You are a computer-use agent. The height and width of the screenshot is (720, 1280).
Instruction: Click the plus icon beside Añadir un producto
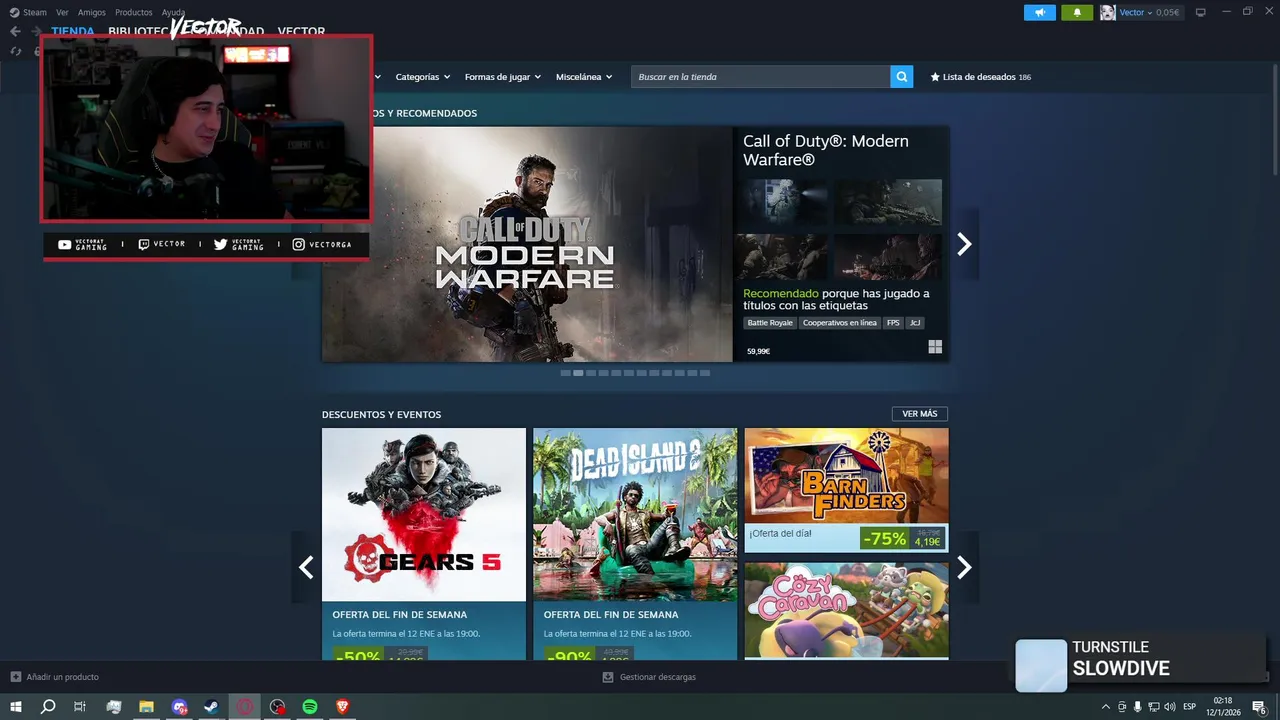click(15, 677)
